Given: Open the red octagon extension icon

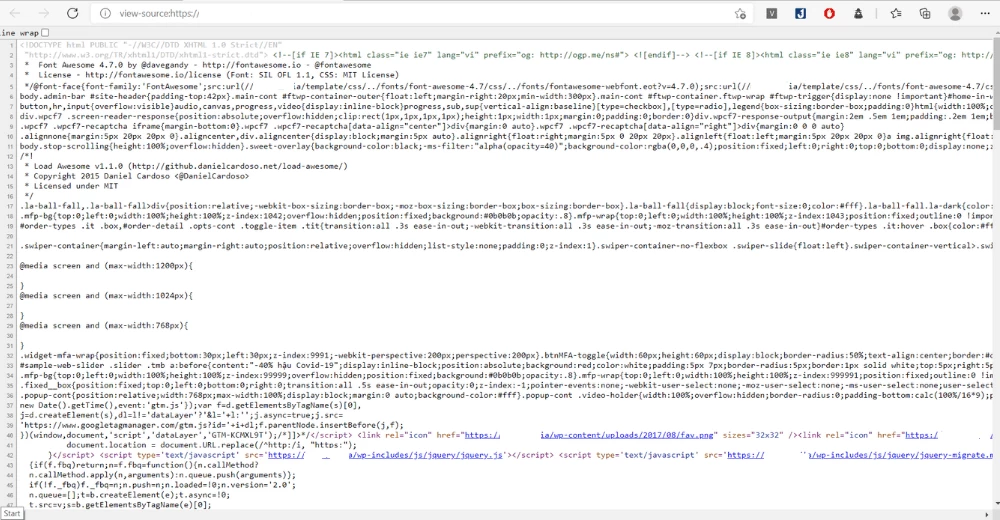Looking at the screenshot, I should coord(829,13).
